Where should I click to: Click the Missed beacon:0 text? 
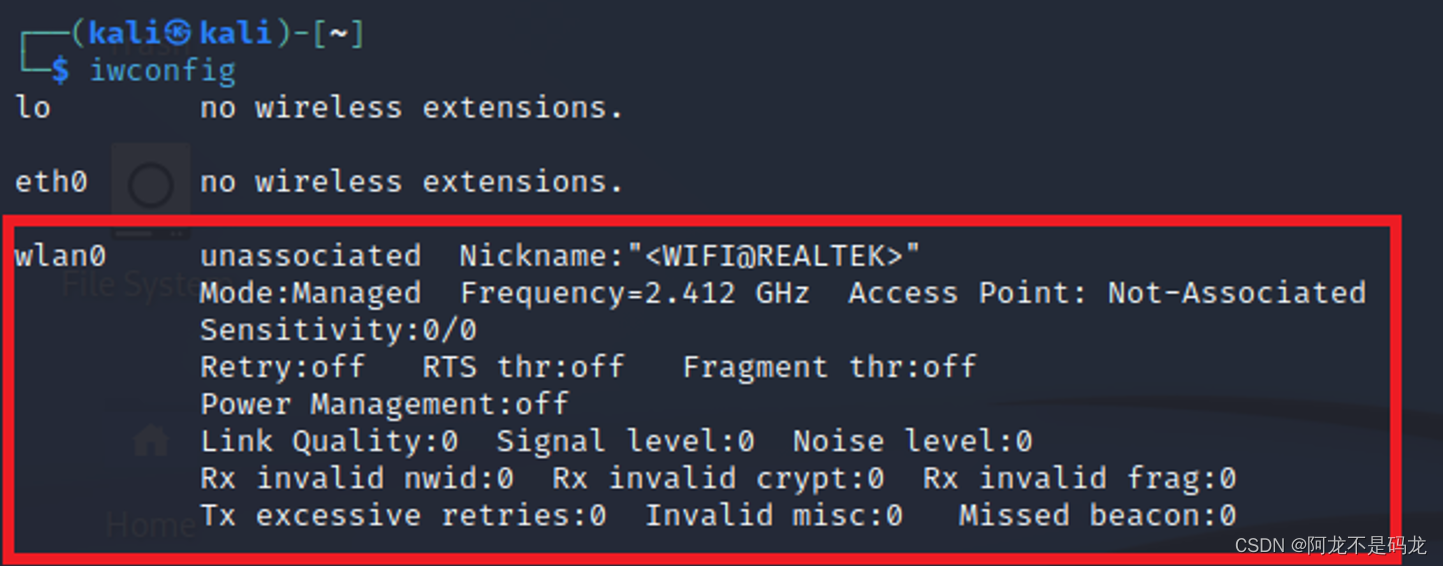click(x=1097, y=516)
